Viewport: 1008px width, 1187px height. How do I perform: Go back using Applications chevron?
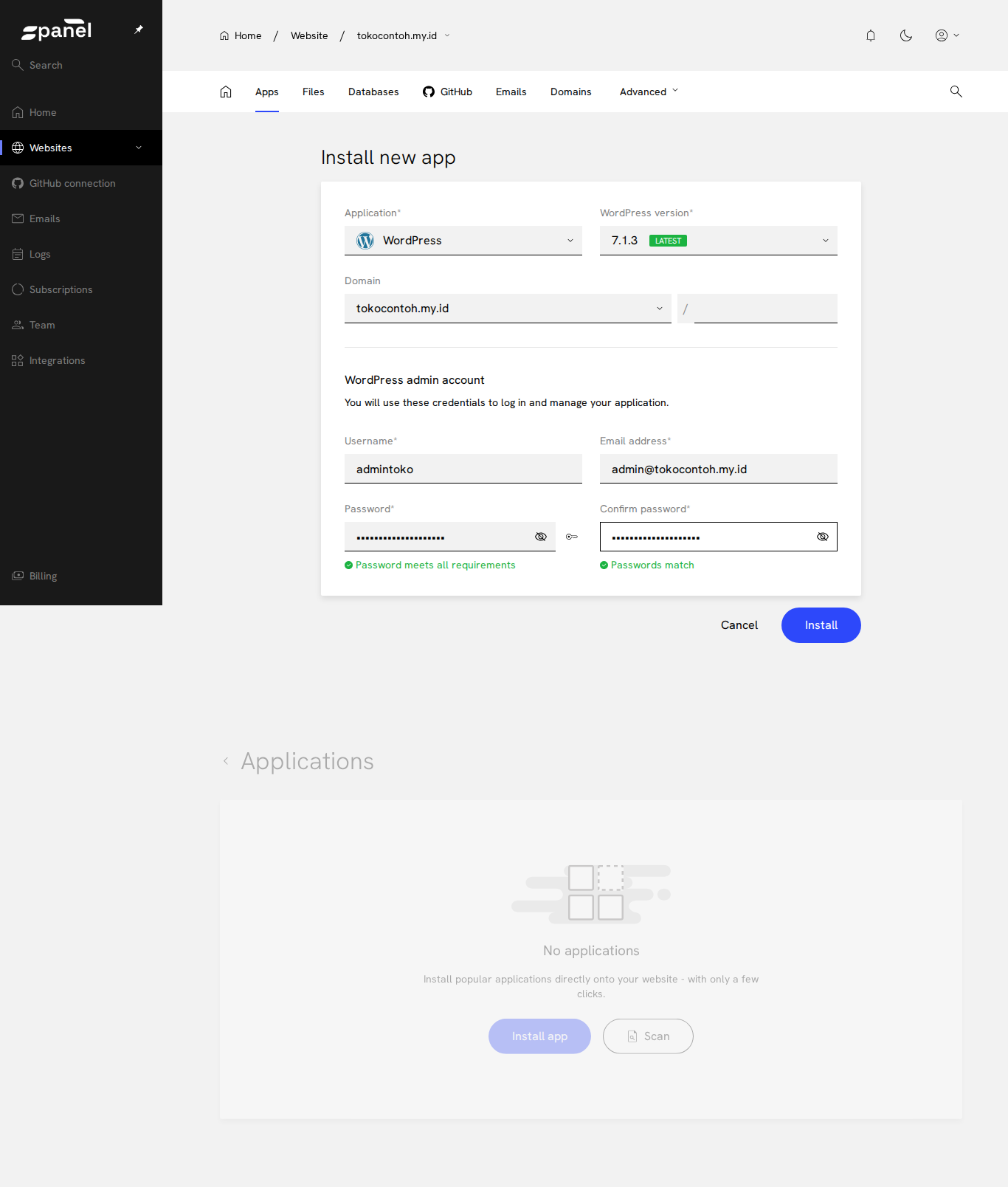pyautogui.click(x=226, y=761)
